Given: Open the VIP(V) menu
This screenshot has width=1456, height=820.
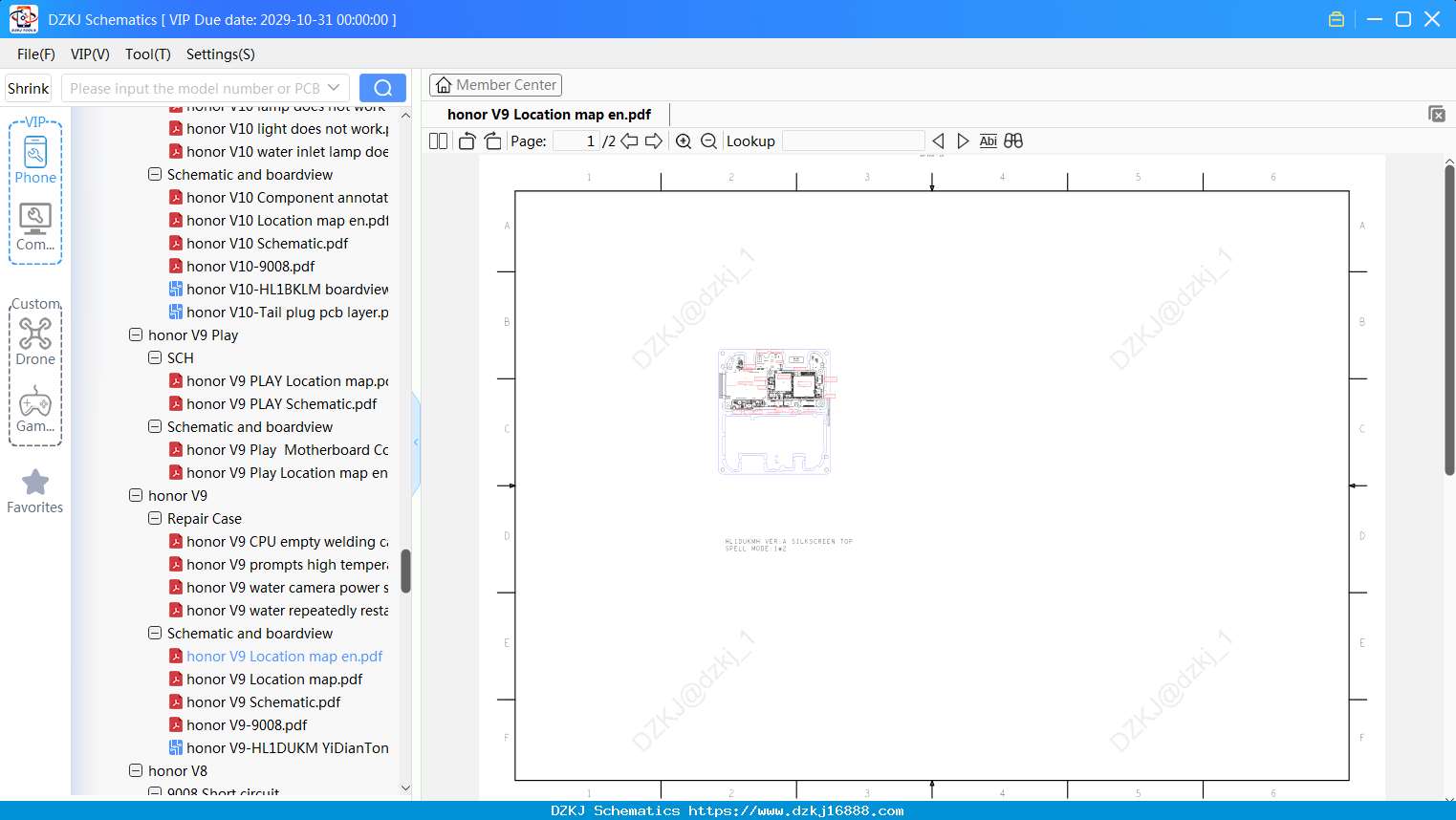Looking at the screenshot, I should pos(90,54).
